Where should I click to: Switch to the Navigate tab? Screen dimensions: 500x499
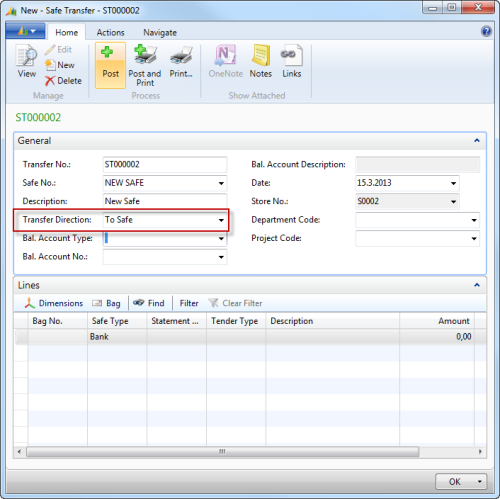click(160, 32)
